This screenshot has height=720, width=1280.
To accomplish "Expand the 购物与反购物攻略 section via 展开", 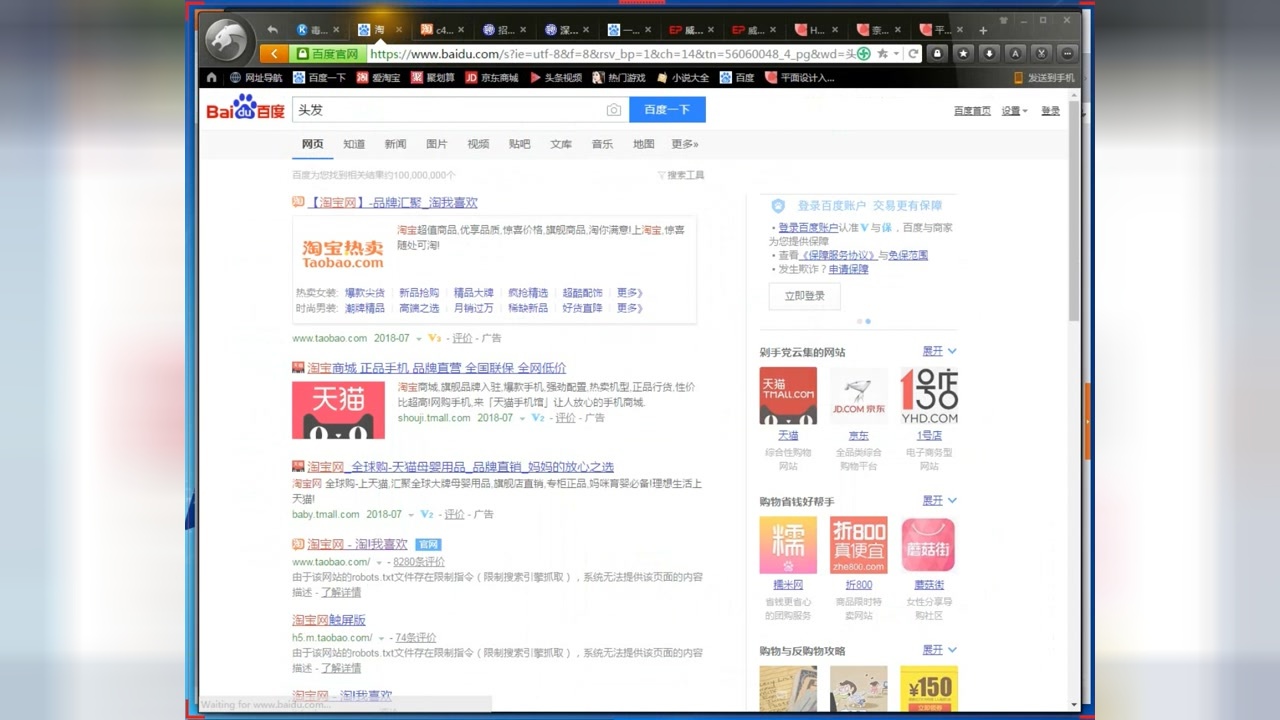I will (x=939, y=650).
